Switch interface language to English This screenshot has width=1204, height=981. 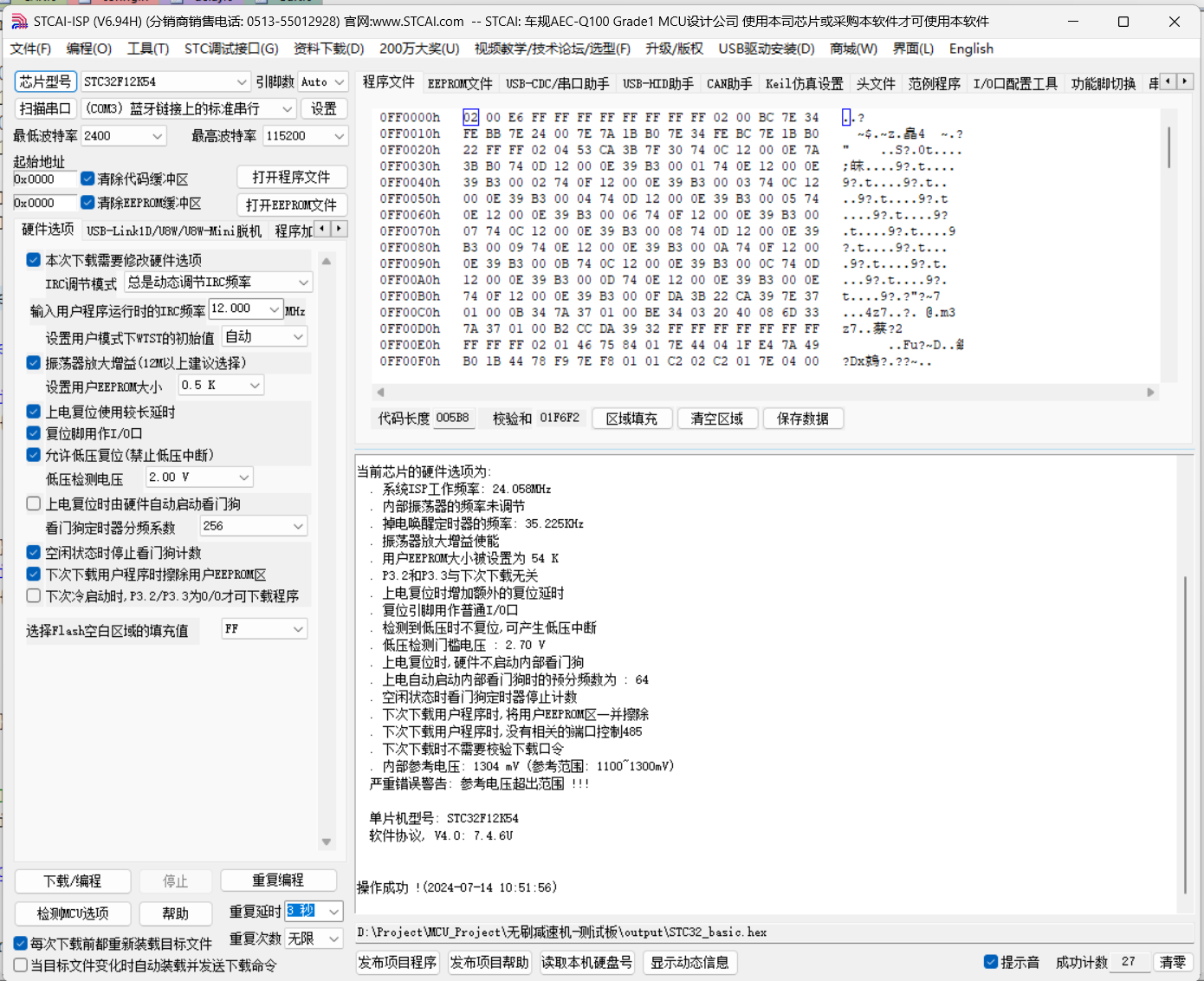point(971,49)
